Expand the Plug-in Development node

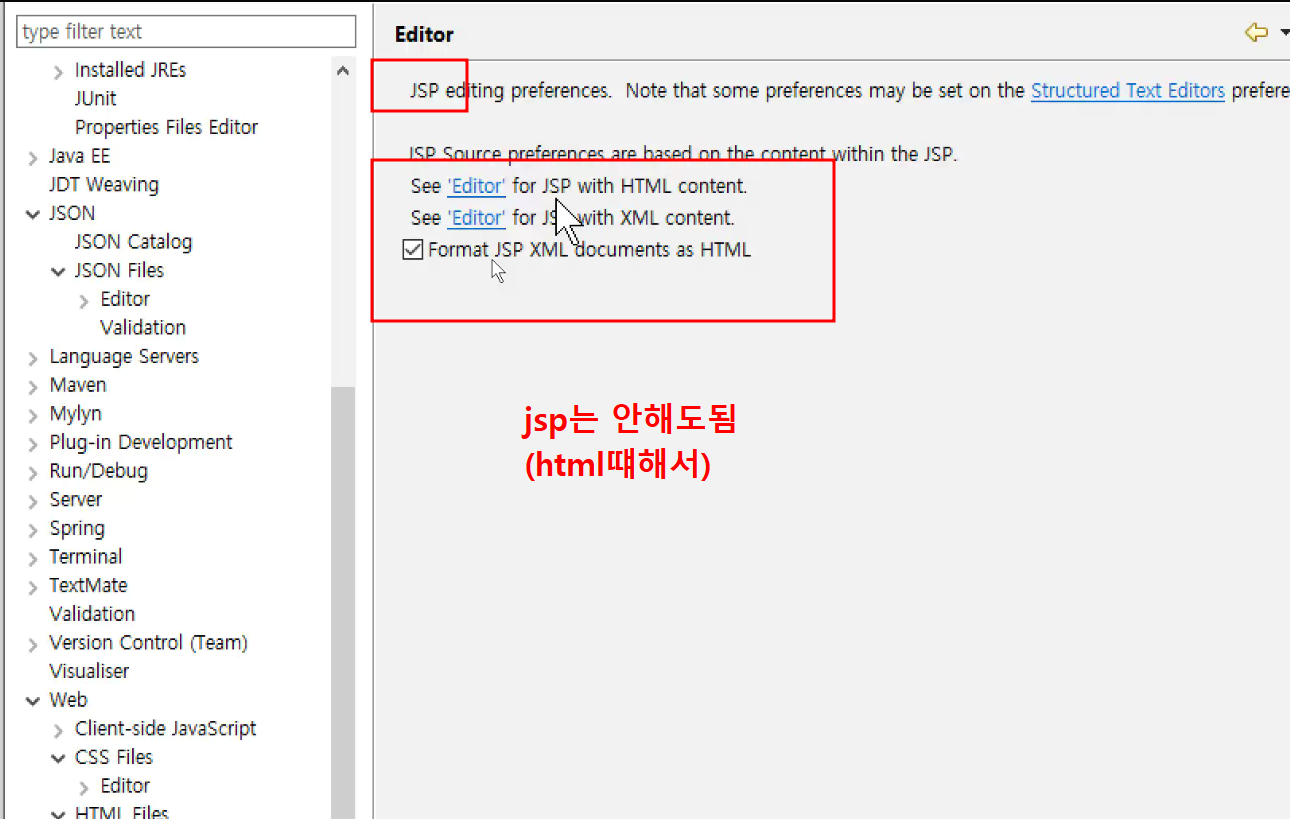click(33, 444)
